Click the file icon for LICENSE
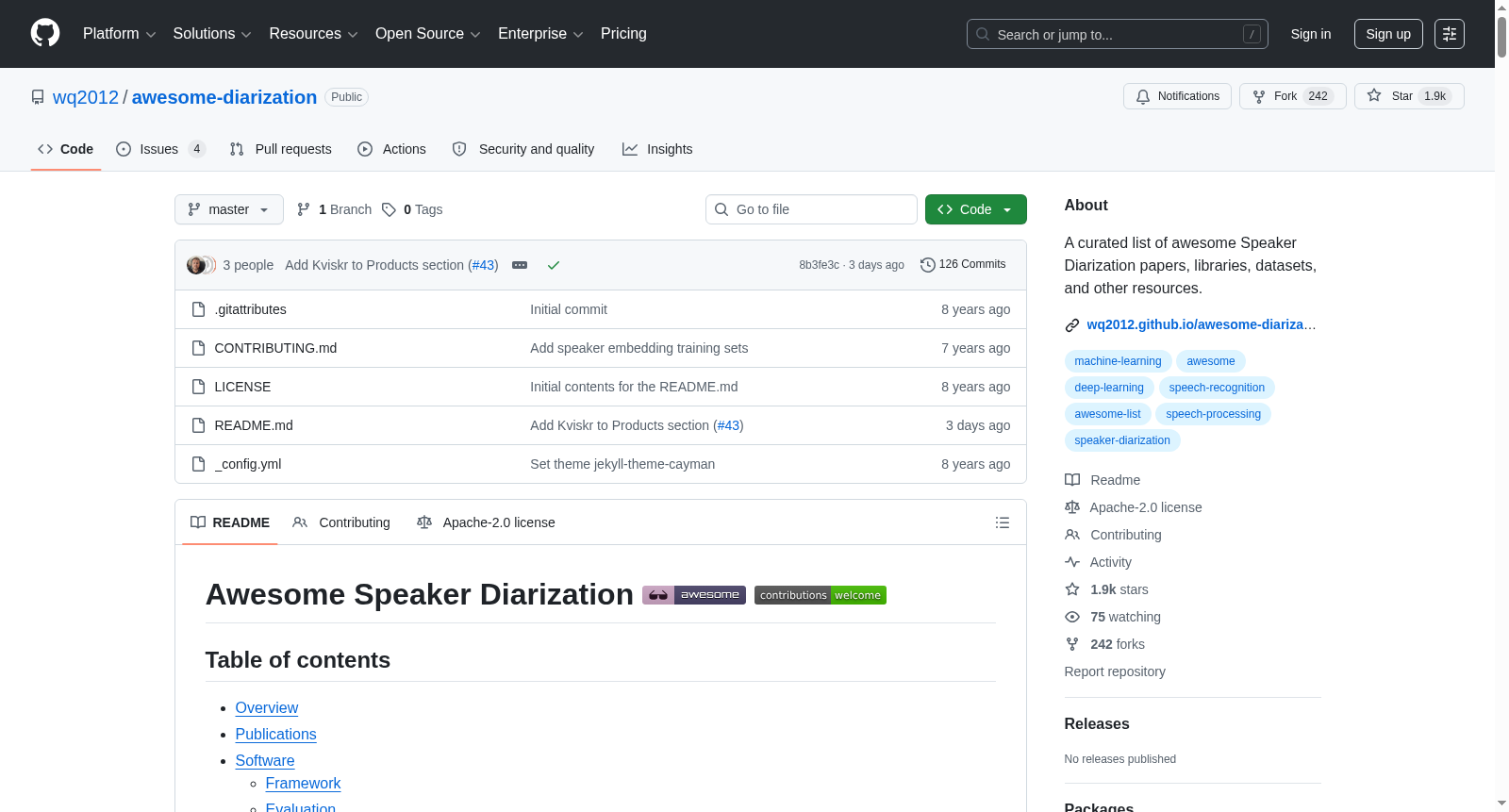This screenshot has height=812, width=1509. click(198, 387)
